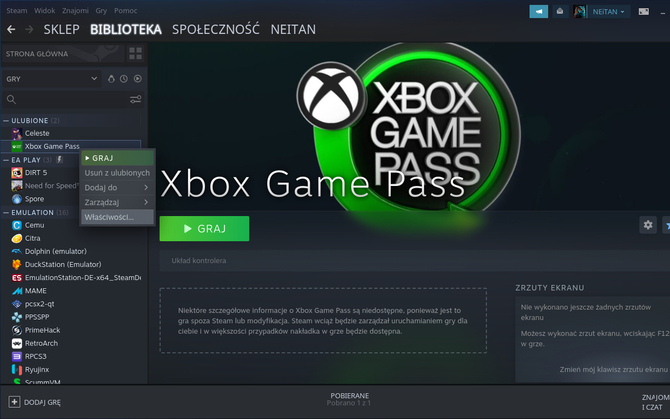
Task: Switch to the BIBLIOTEKA tab
Action: (x=126, y=29)
